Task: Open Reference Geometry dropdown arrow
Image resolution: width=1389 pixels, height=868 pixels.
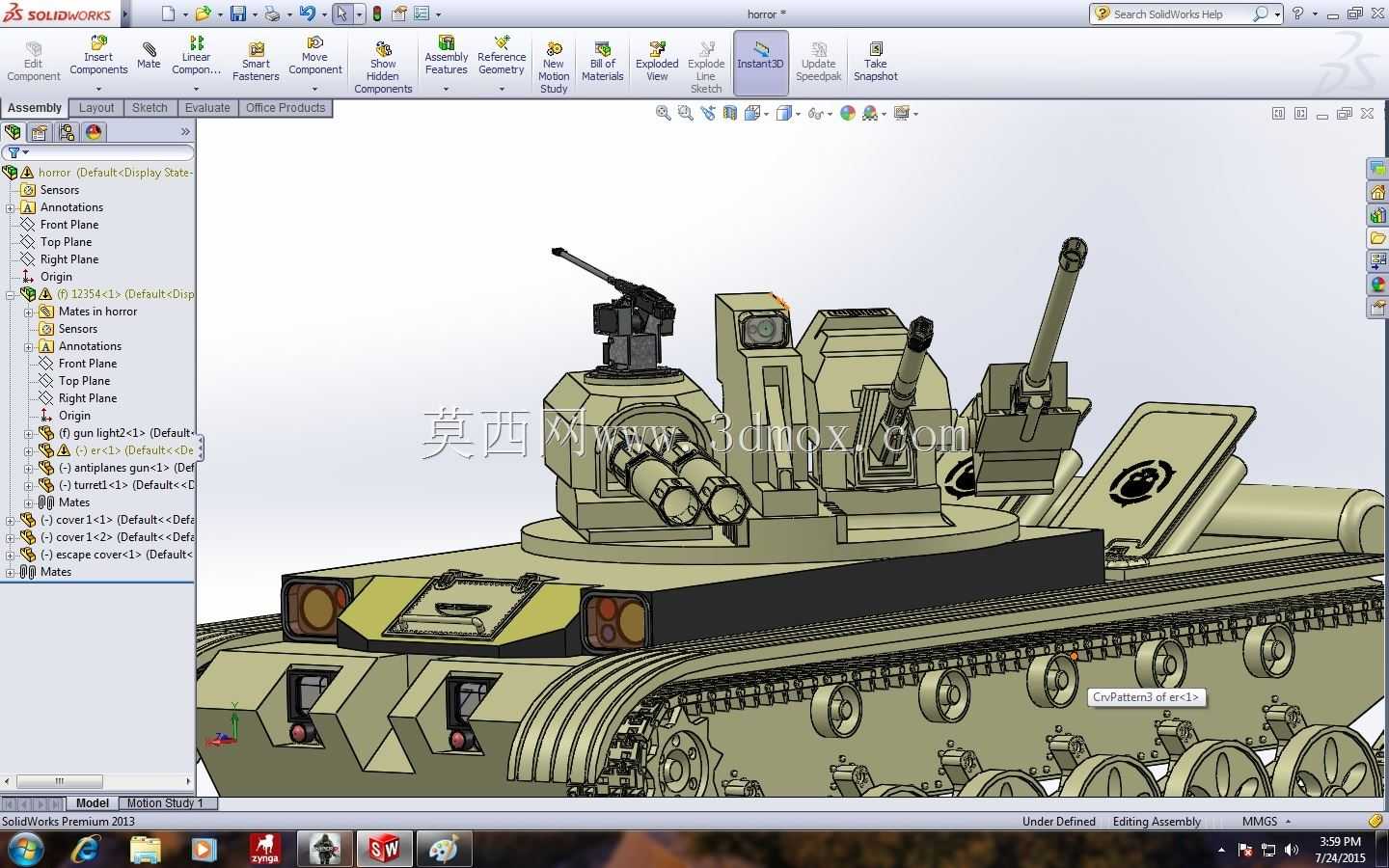Action: pos(502,89)
